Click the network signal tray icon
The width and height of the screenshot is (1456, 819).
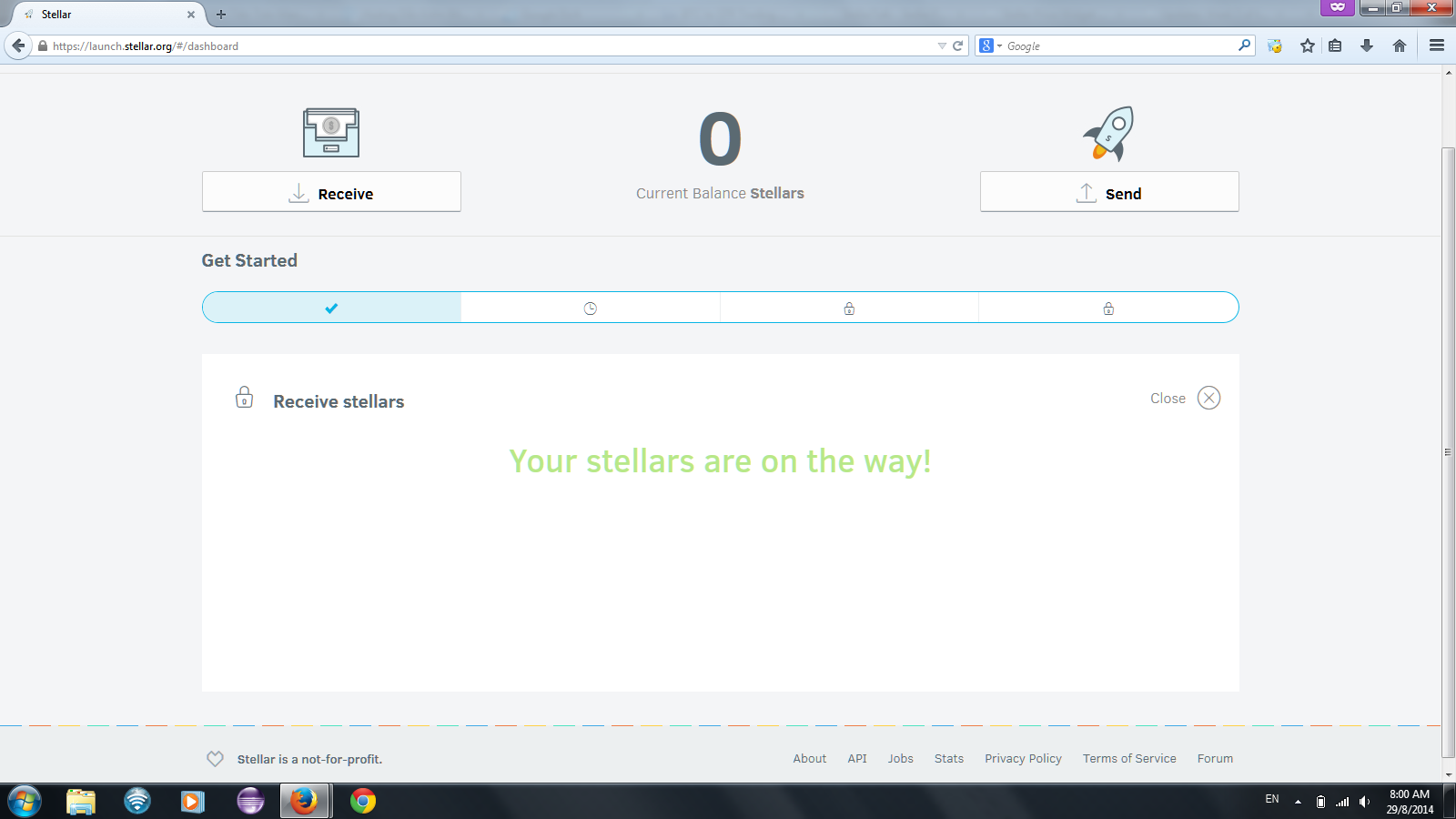click(x=1342, y=802)
